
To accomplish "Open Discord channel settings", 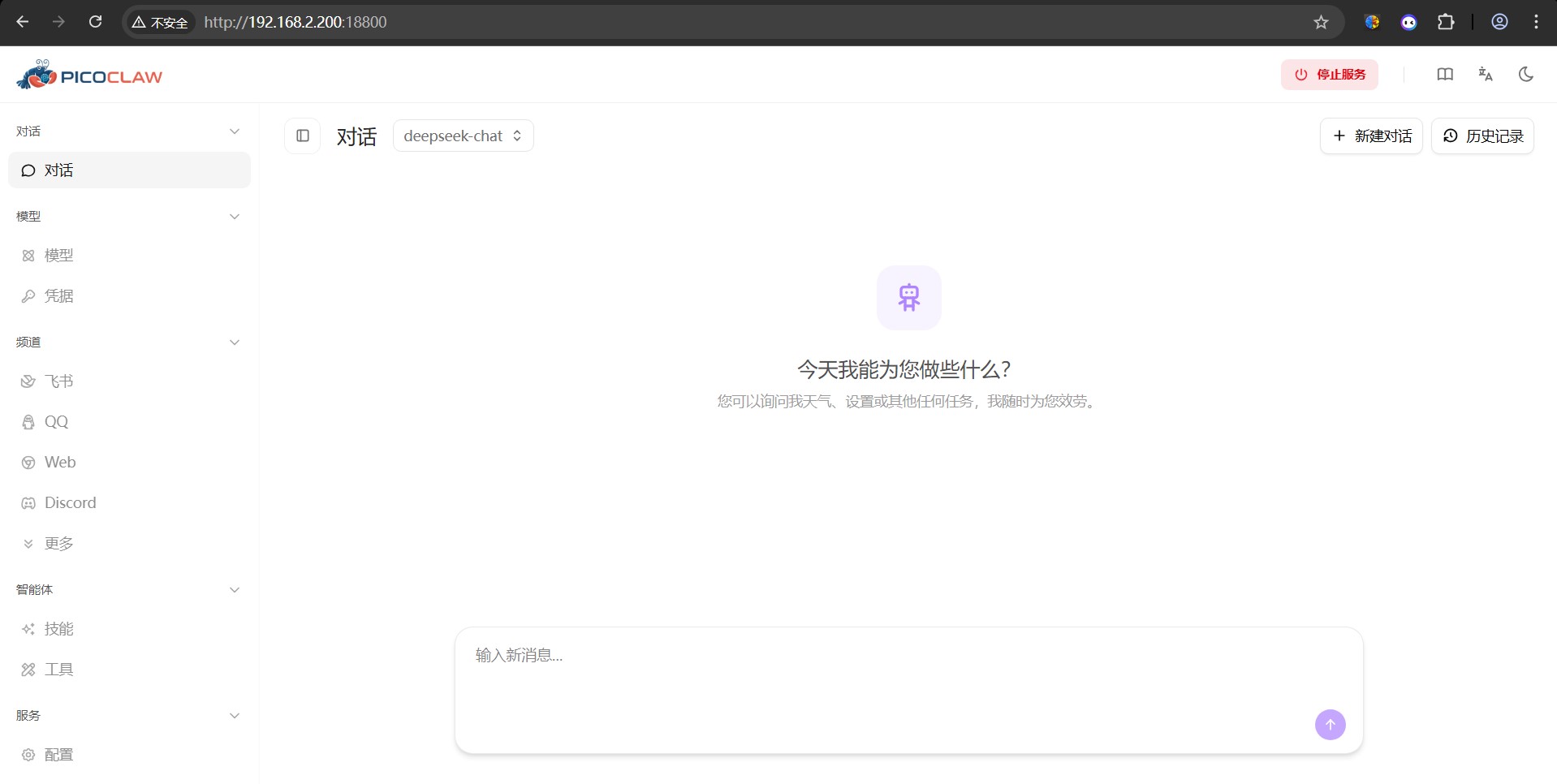I will (x=129, y=503).
